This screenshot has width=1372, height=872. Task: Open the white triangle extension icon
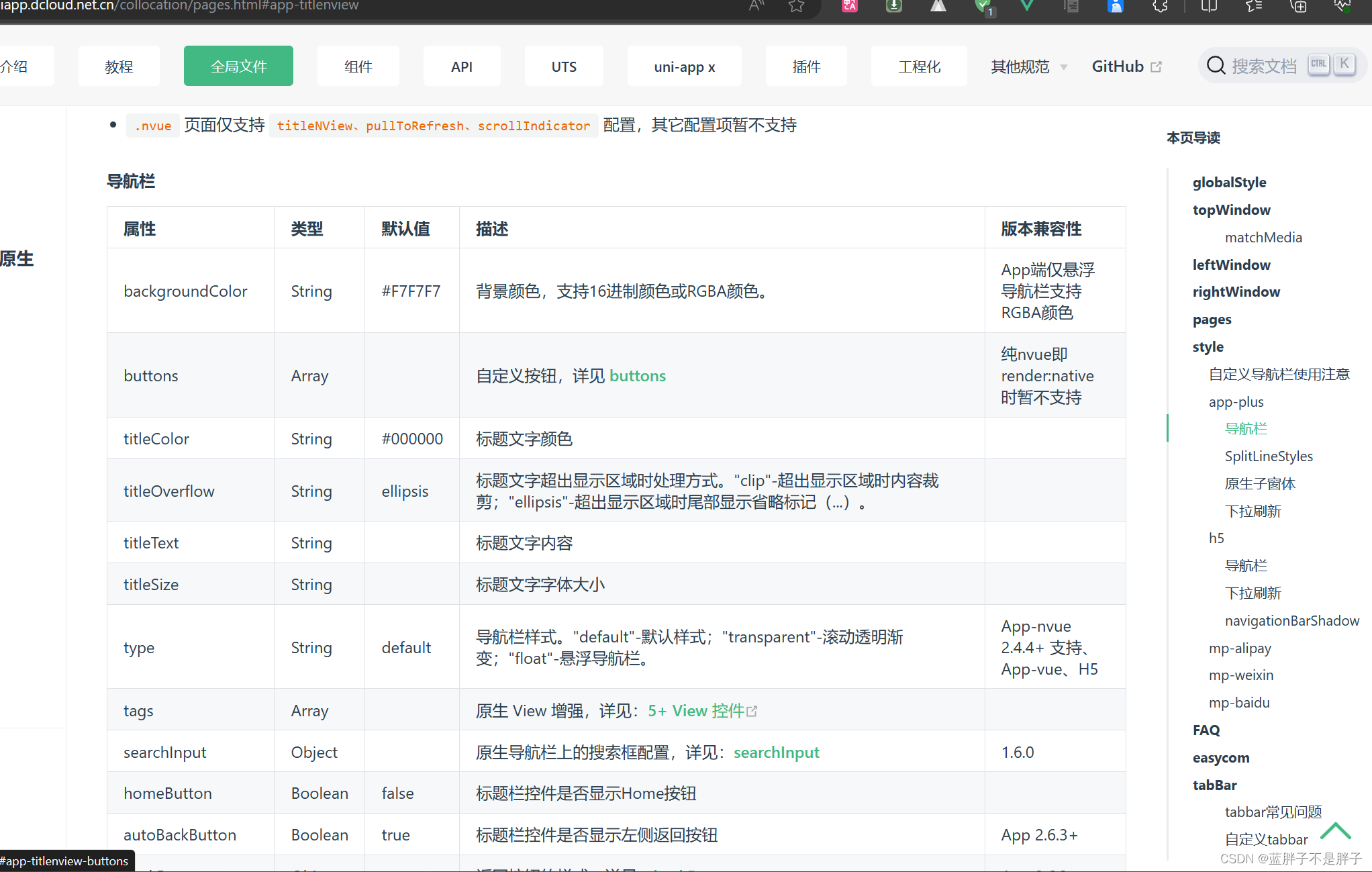(938, 5)
